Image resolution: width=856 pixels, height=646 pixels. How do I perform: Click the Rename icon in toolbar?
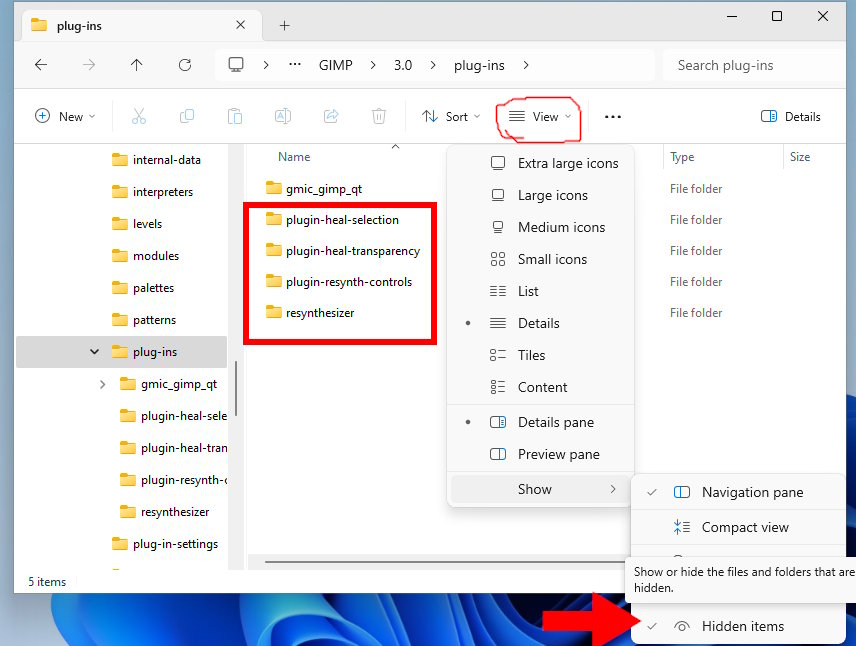(283, 116)
